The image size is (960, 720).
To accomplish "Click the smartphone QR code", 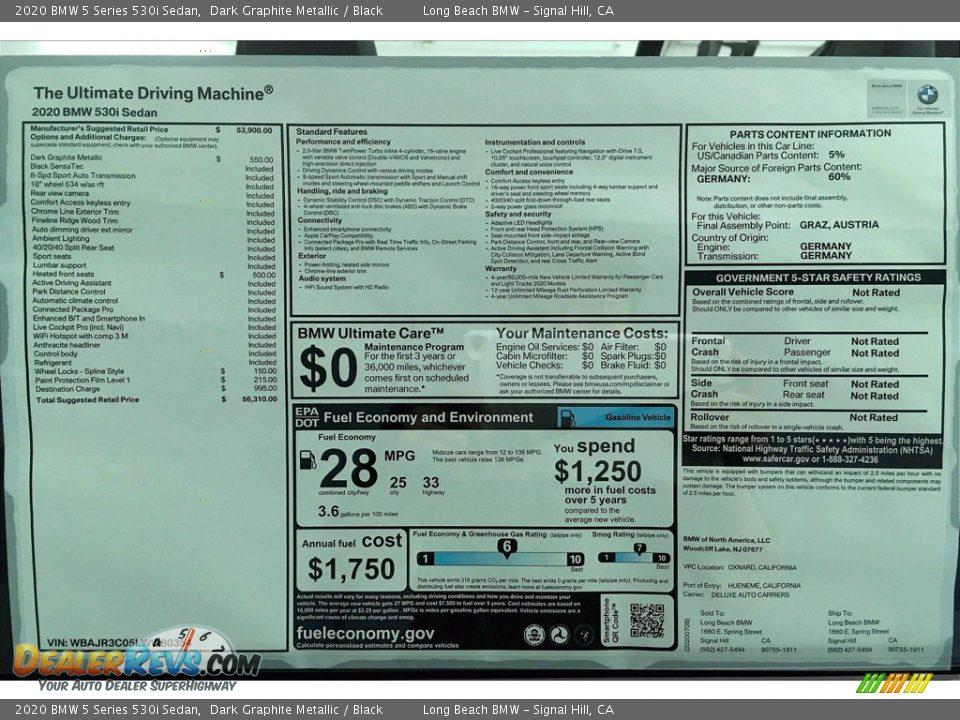I will click(x=647, y=621).
